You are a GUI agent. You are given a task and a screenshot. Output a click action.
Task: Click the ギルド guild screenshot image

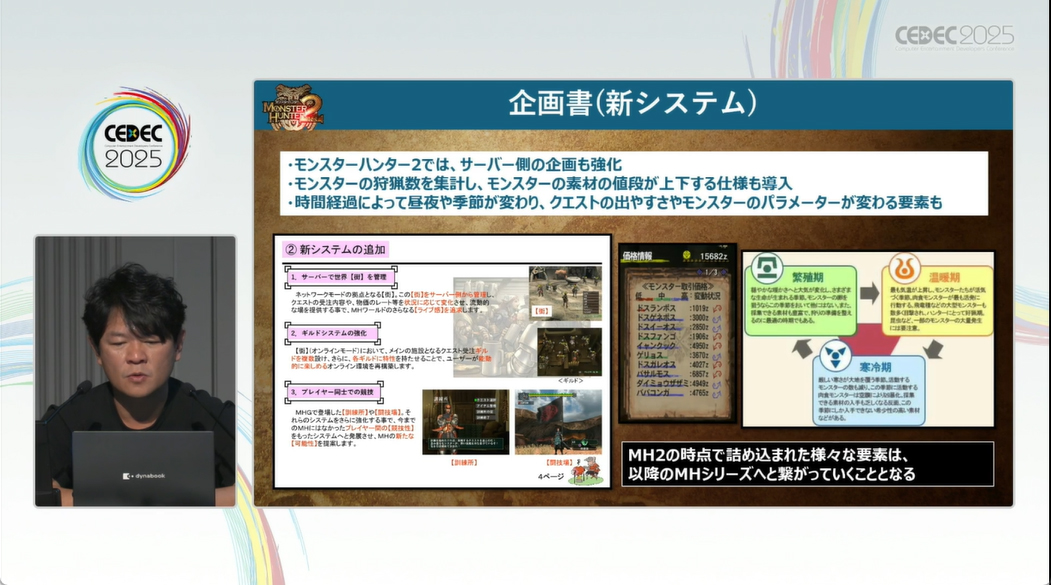coord(569,352)
